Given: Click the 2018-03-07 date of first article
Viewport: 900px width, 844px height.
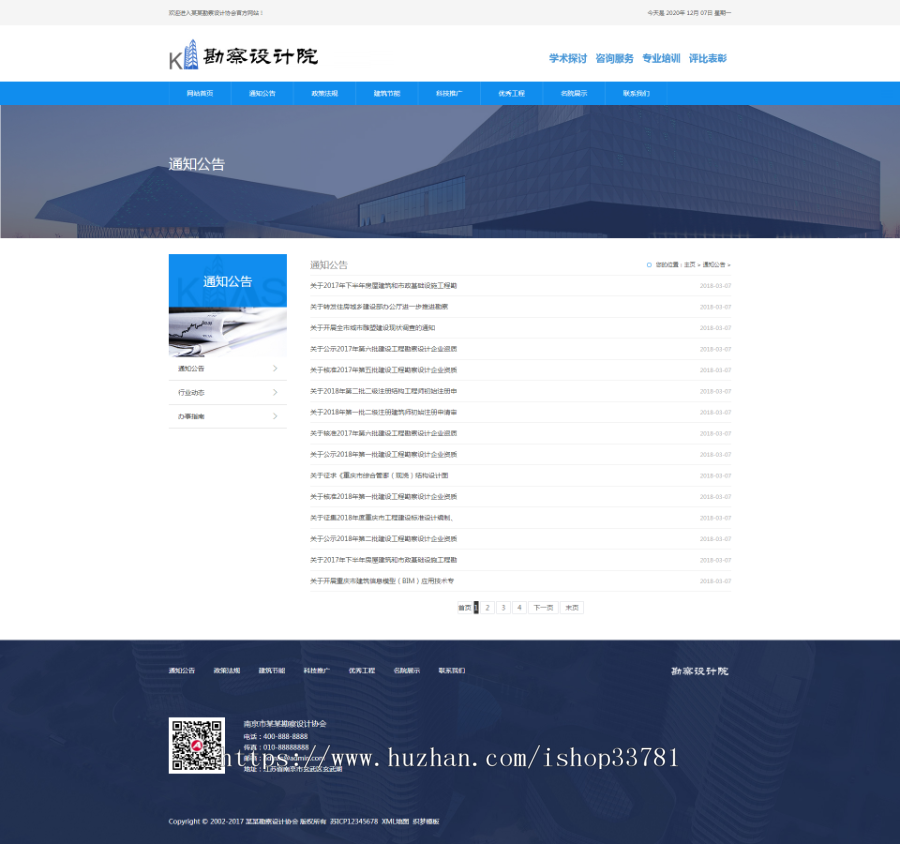Looking at the screenshot, I should point(715,286).
